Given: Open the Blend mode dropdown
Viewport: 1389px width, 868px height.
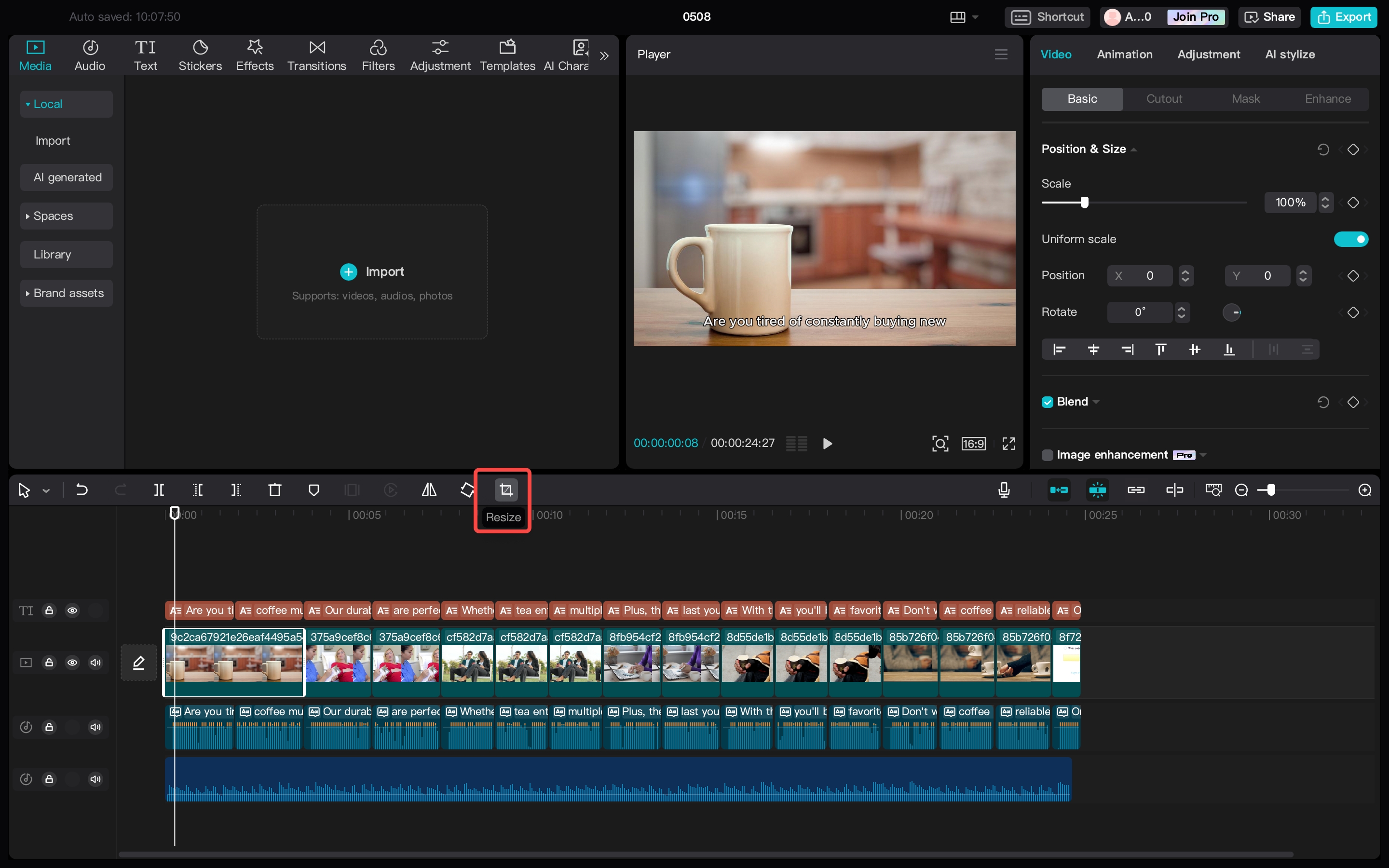Looking at the screenshot, I should pyautogui.click(x=1096, y=402).
